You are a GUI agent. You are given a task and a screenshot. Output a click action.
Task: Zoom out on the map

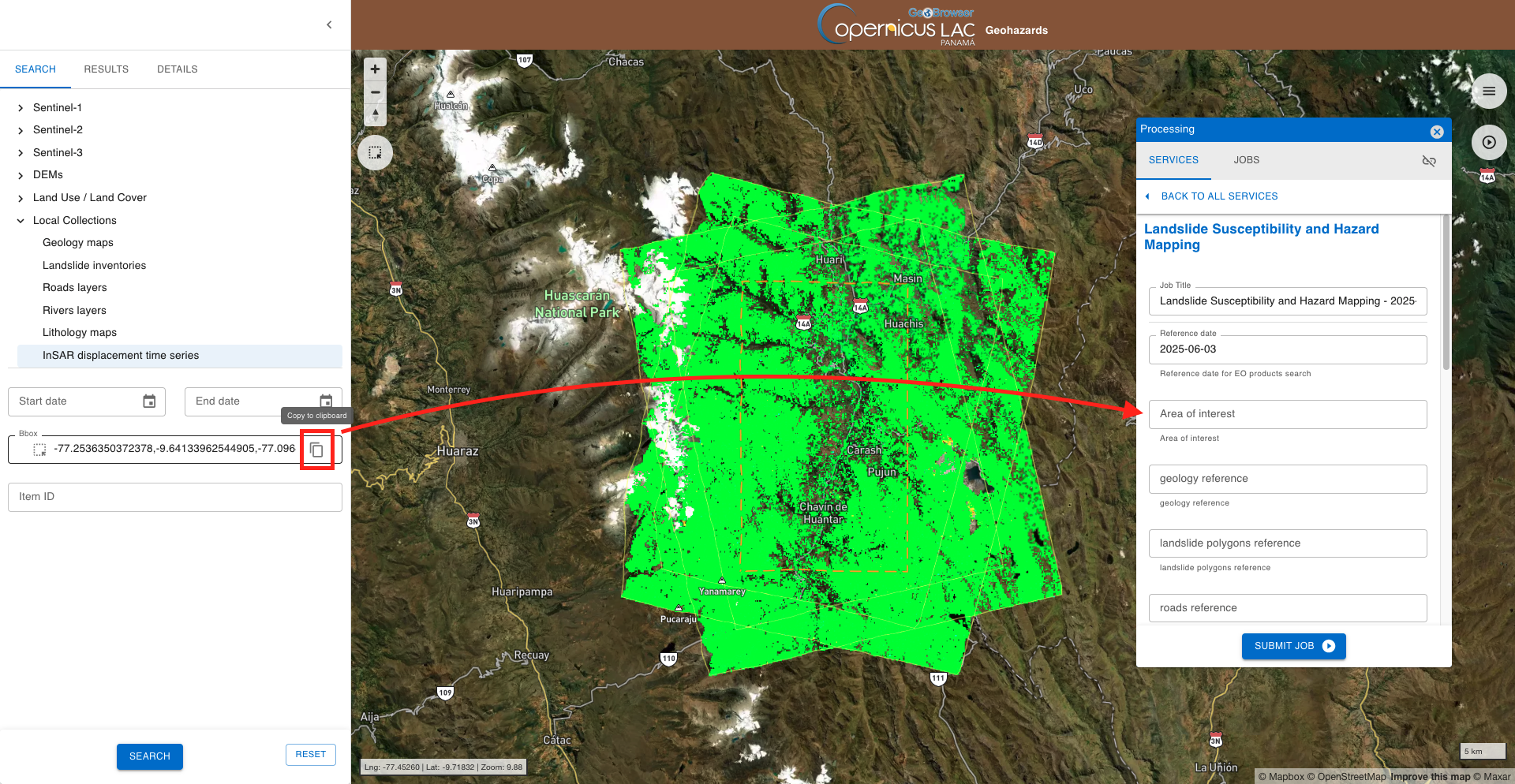(376, 92)
